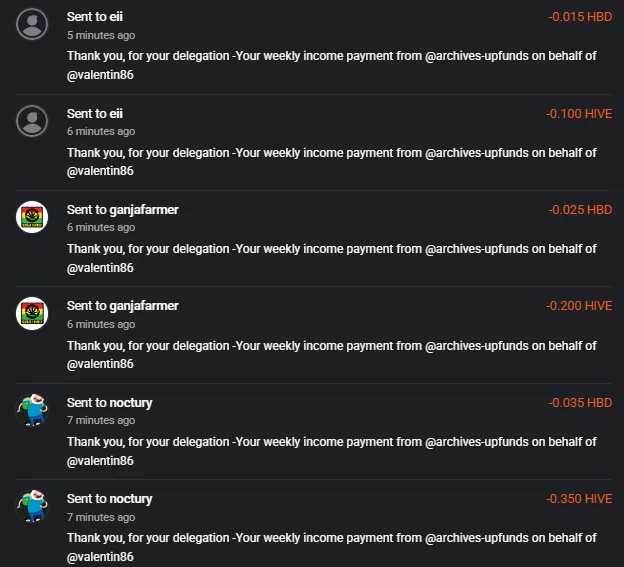
Task: Click the memo text of the 0.350 HIVE transfer
Action: pos(332,547)
